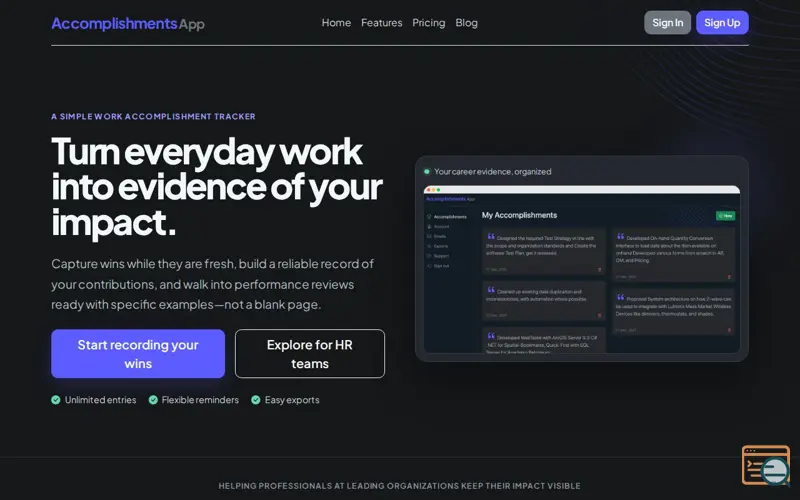Viewport: 800px width, 500px height.
Task: Click the 'Turn everyday work' headline
Action: (x=217, y=187)
